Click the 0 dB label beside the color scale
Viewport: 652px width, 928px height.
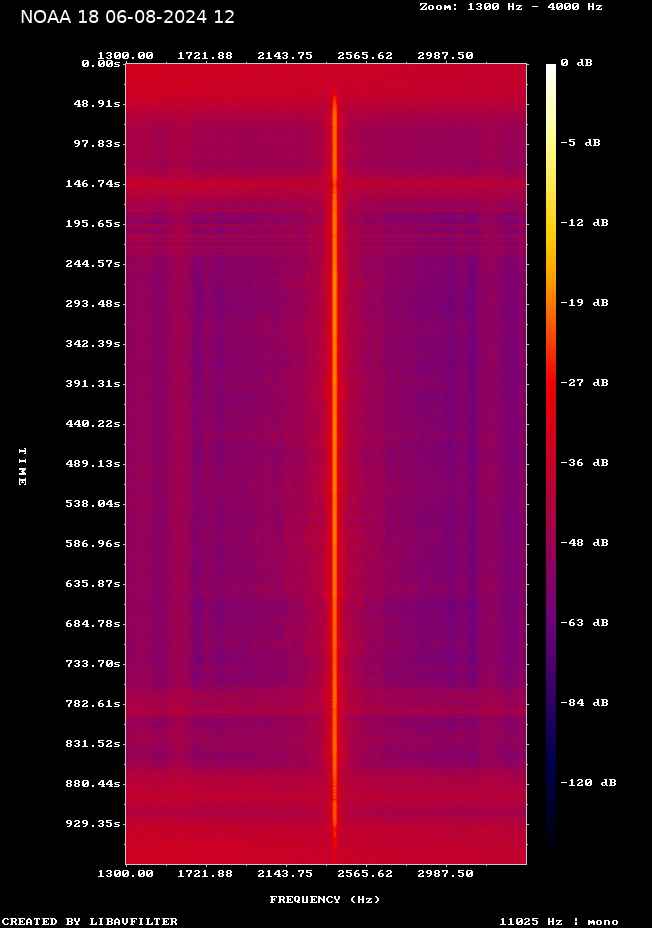pyautogui.click(x=576, y=63)
